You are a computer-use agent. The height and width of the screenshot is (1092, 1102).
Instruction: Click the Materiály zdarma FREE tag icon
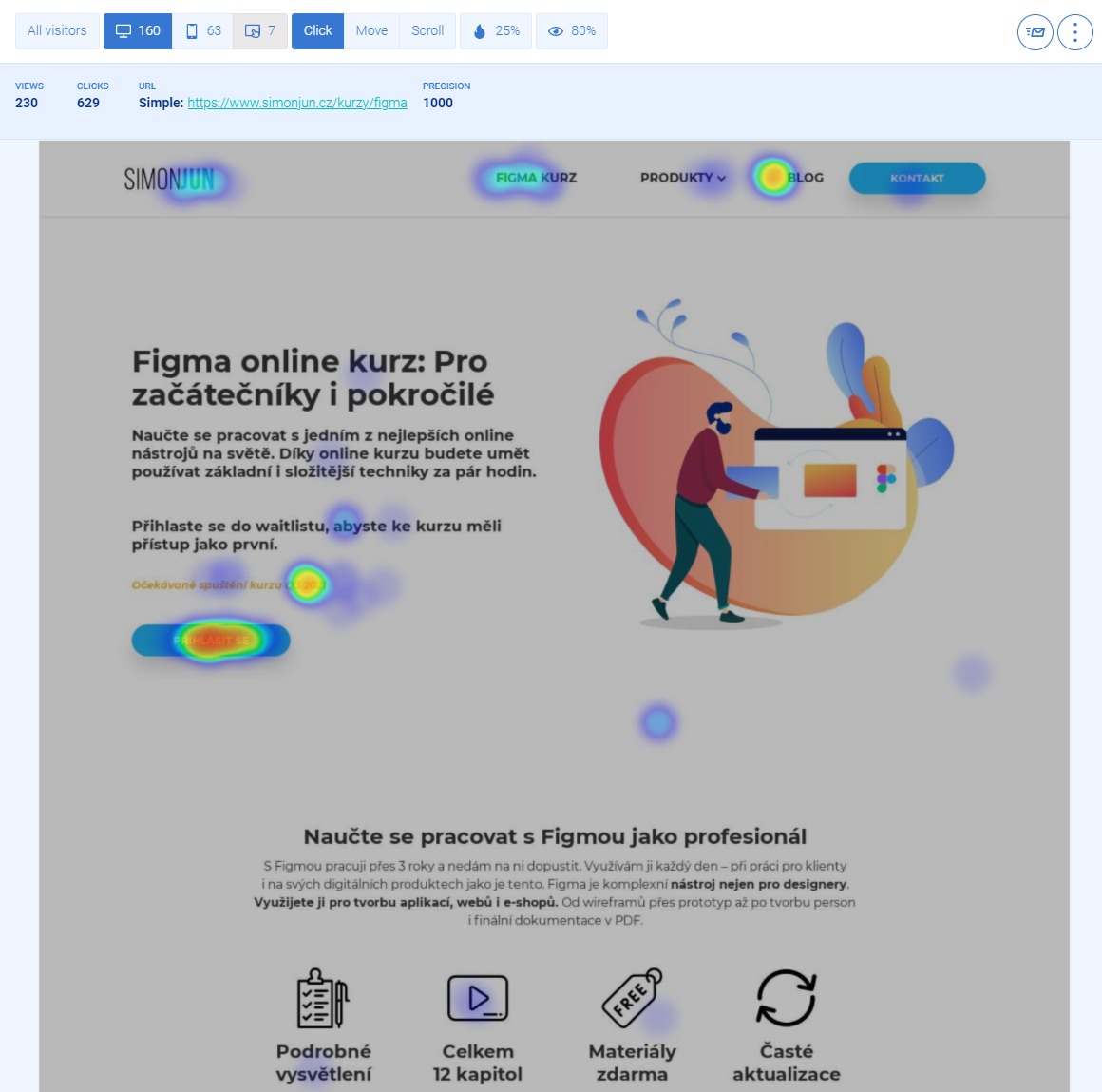pyautogui.click(x=632, y=998)
